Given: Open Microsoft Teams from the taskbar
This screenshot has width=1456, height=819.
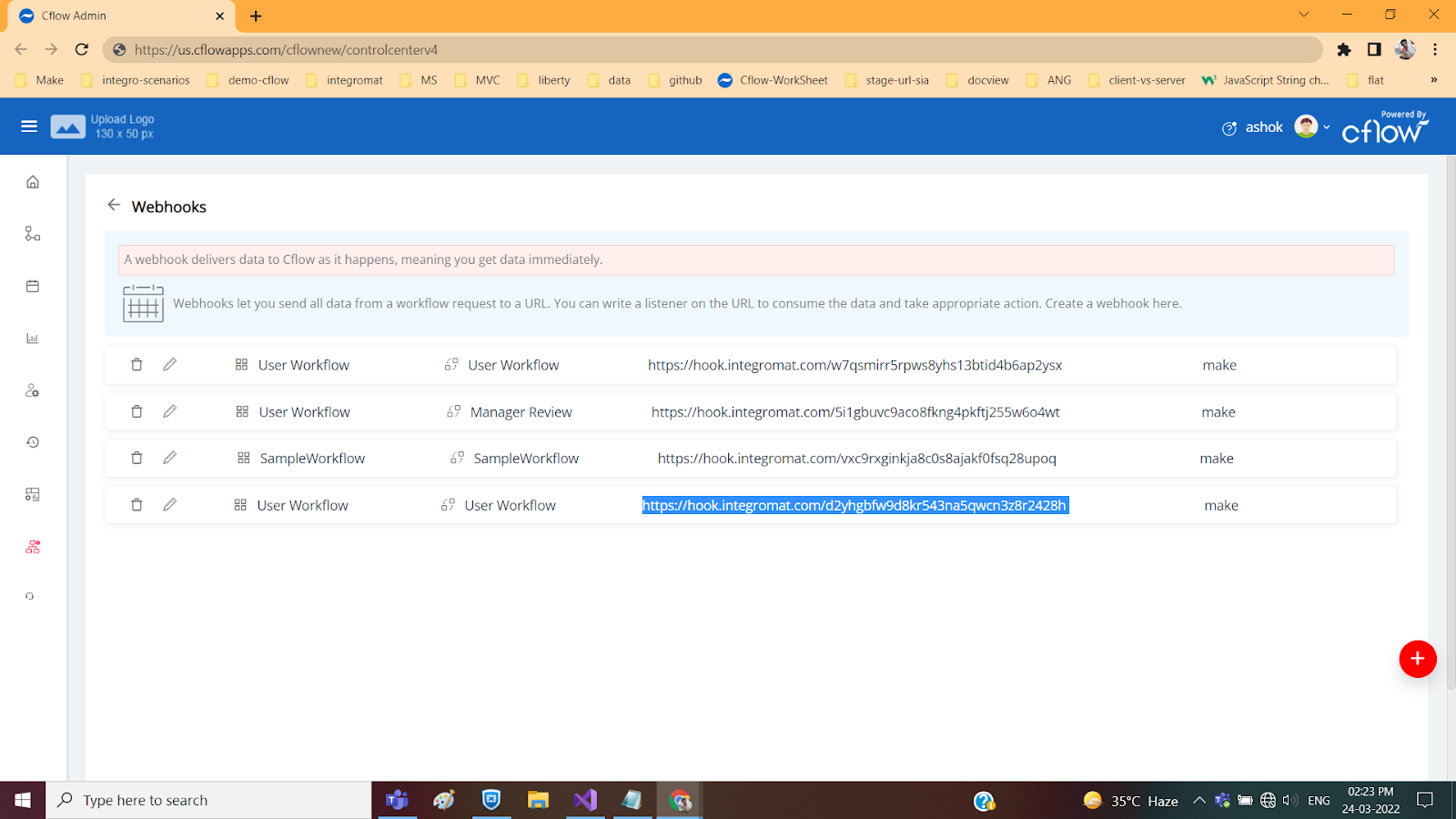Looking at the screenshot, I should pos(397,800).
